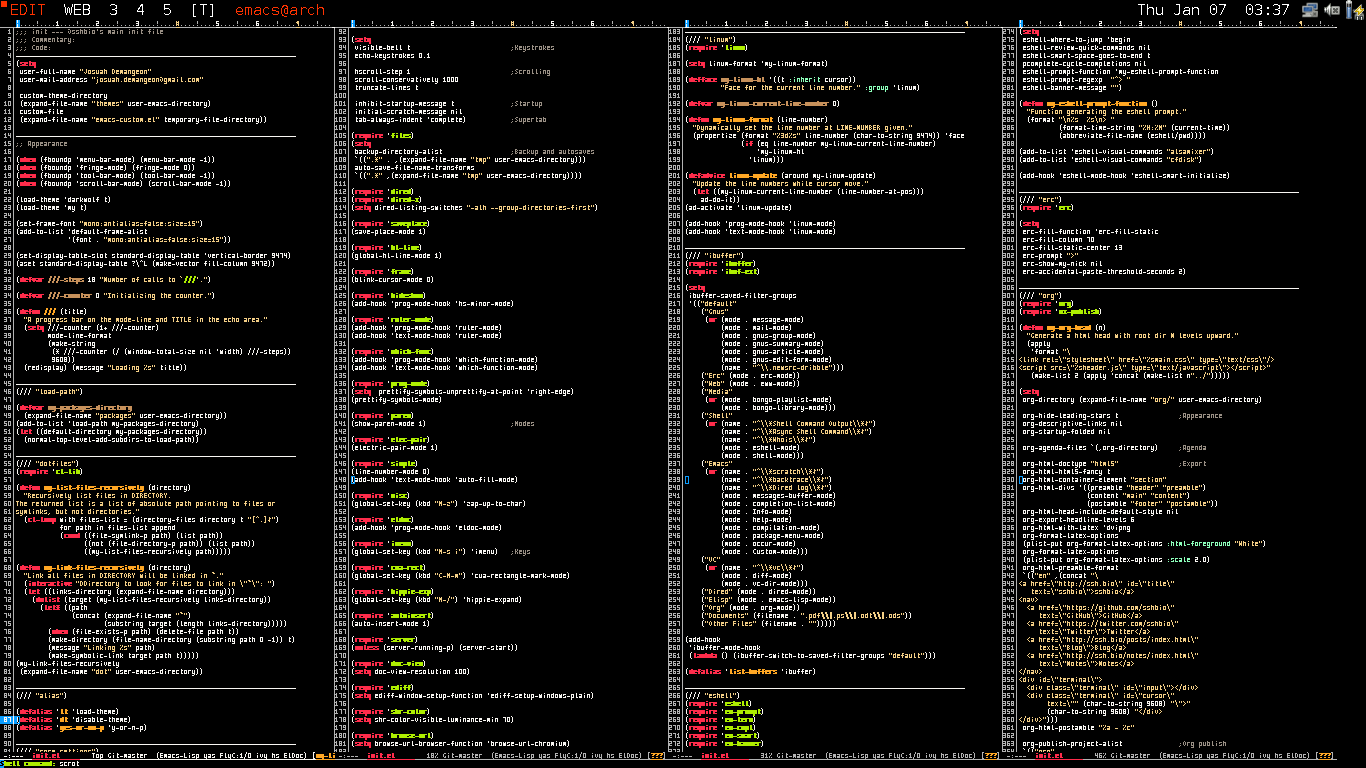Click (defun my-eshell-prompt-function line

1089,103
